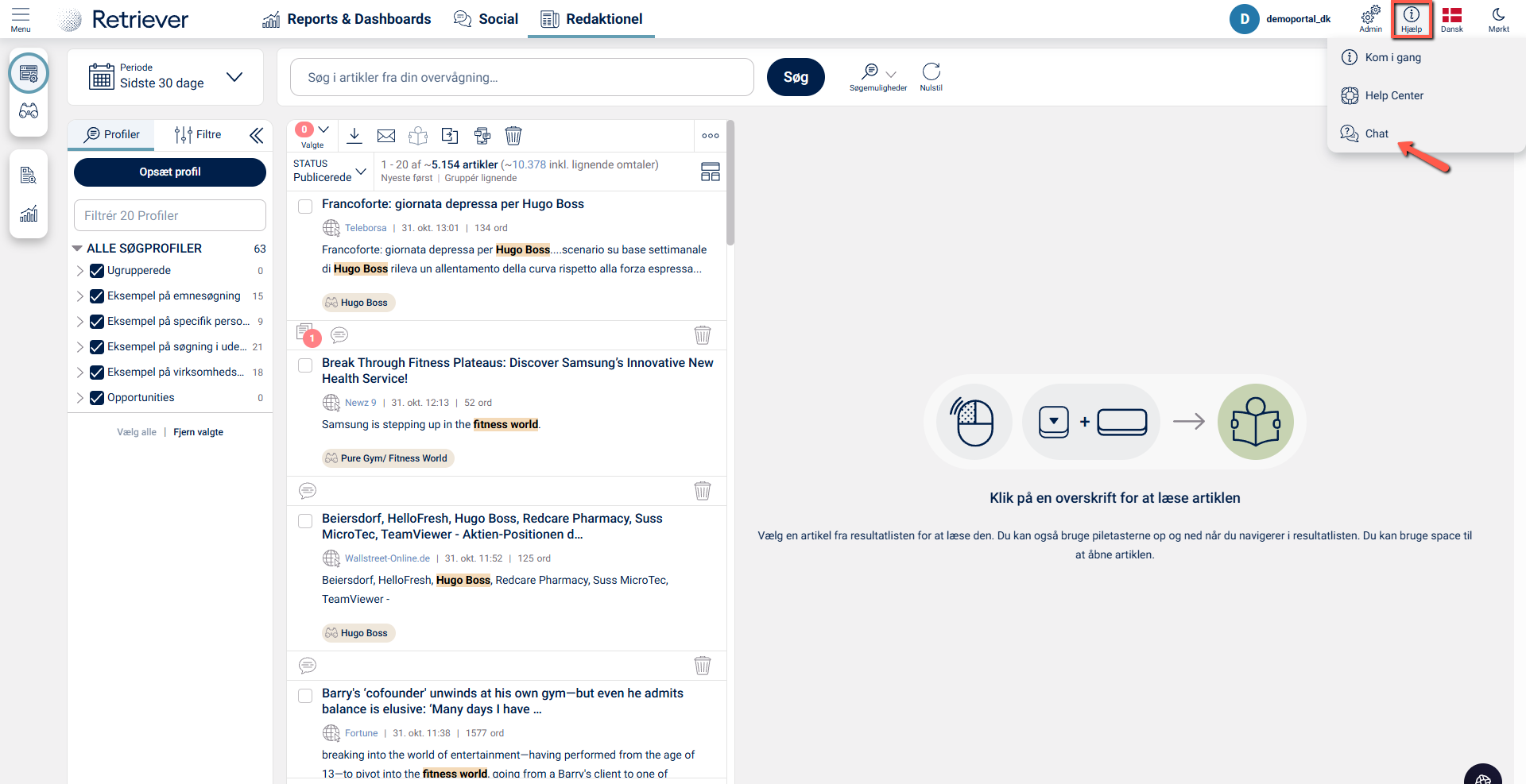Sort by Nyeste først
The width and height of the screenshot is (1526, 784).
(407, 178)
